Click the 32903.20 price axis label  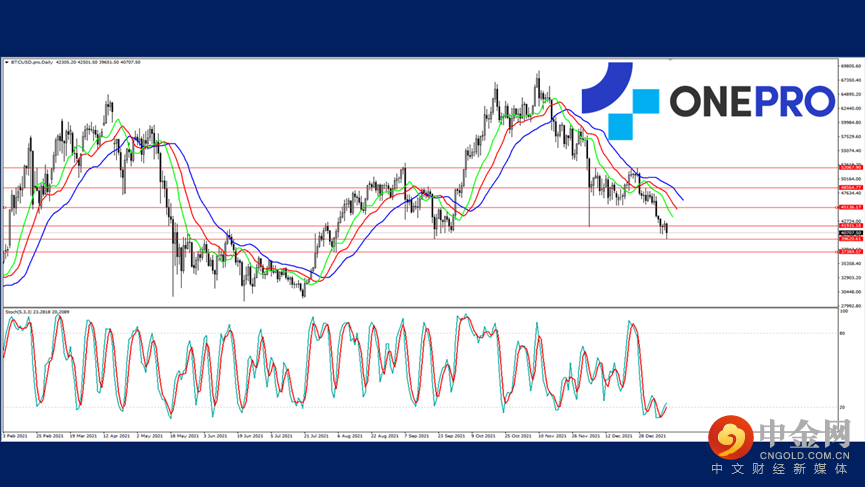pos(851,277)
